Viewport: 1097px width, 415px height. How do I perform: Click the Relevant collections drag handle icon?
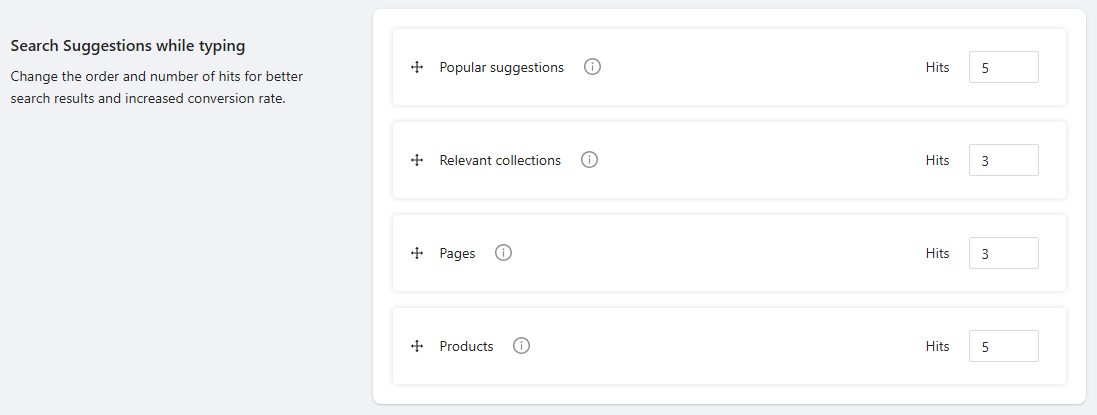(x=417, y=161)
